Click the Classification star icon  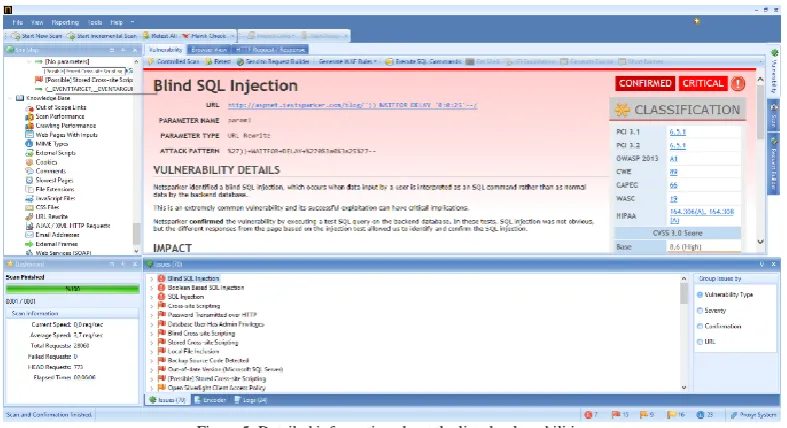pos(622,110)
